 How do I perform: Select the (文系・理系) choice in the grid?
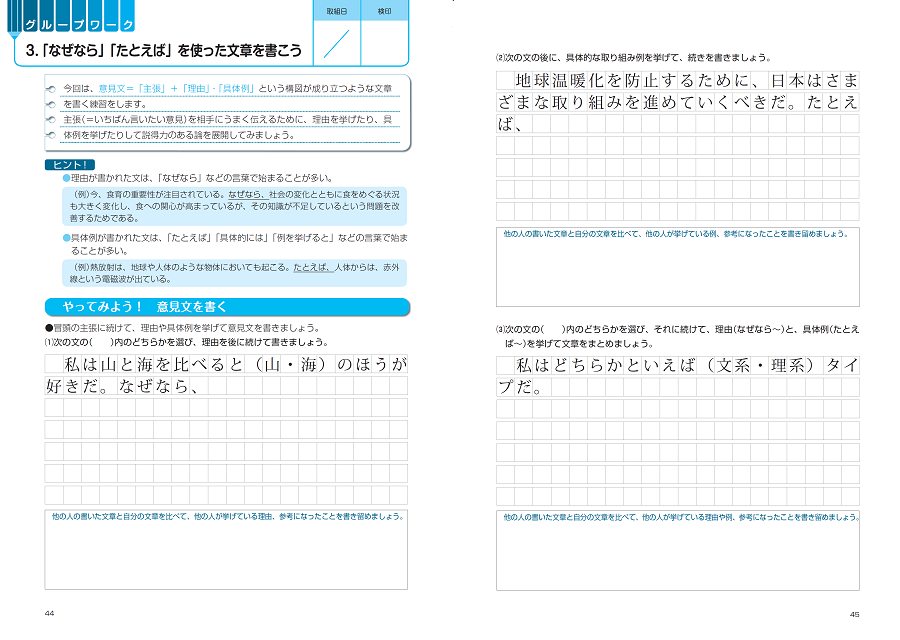tap(760, 365)
